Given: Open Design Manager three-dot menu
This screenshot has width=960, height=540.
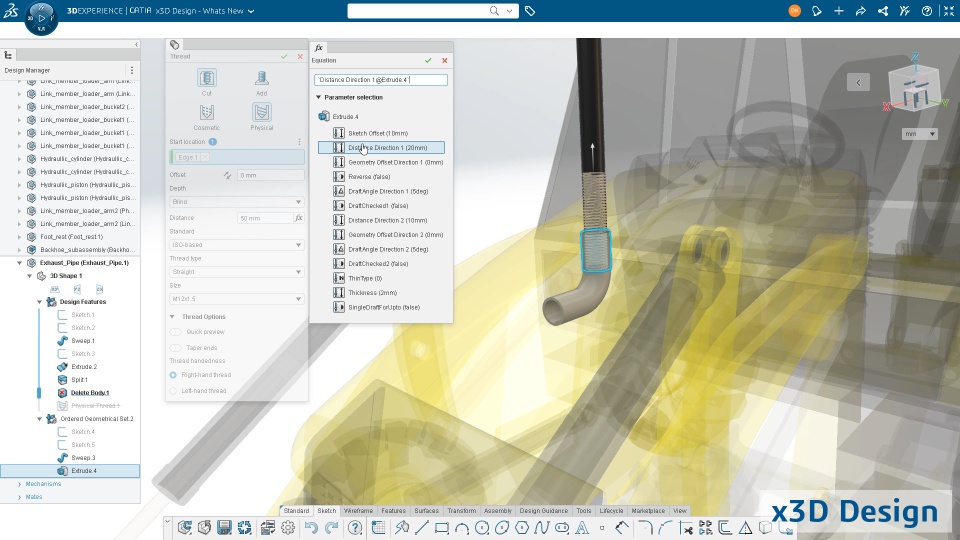Looking at the screenshot, I should click(x=132, y=70).
